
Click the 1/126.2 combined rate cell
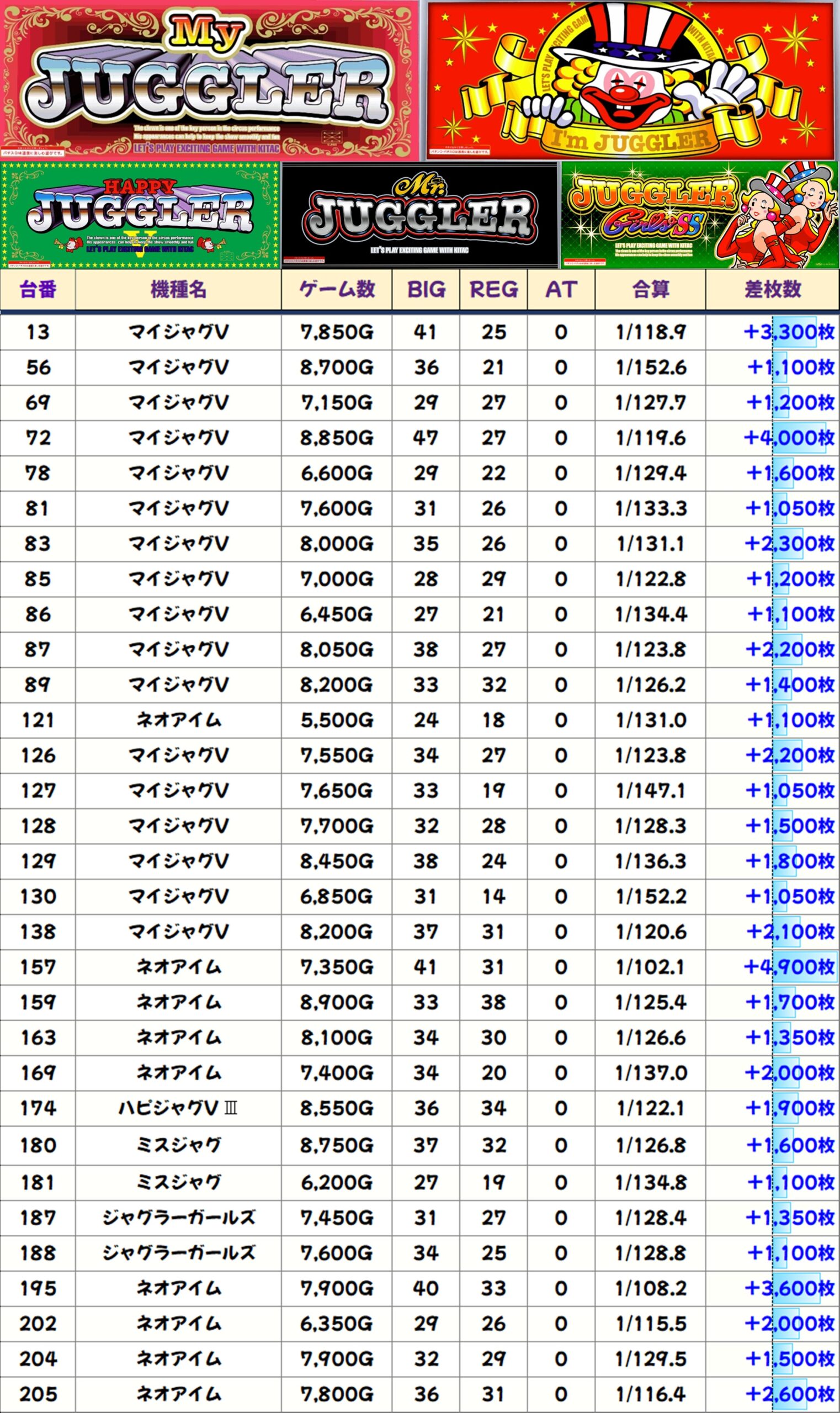(x=651, y=685)
